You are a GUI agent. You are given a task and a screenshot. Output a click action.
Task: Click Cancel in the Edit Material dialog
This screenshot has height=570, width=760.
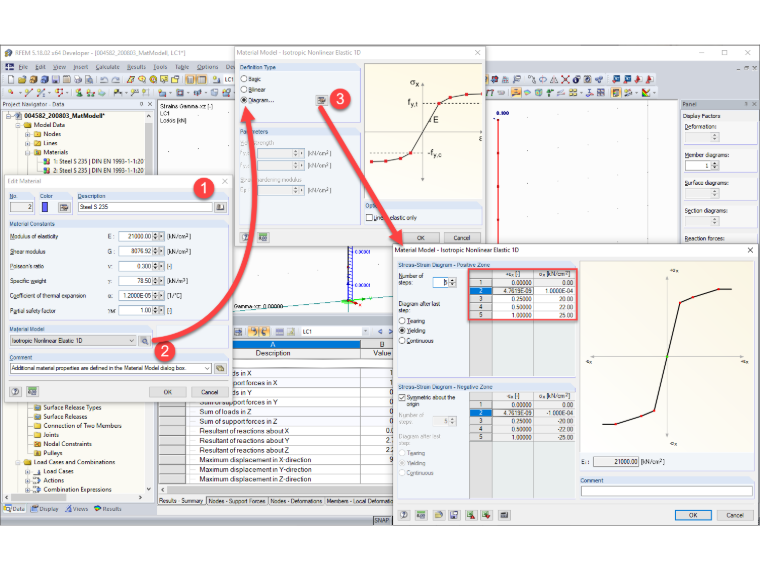(x=209, y=392)
